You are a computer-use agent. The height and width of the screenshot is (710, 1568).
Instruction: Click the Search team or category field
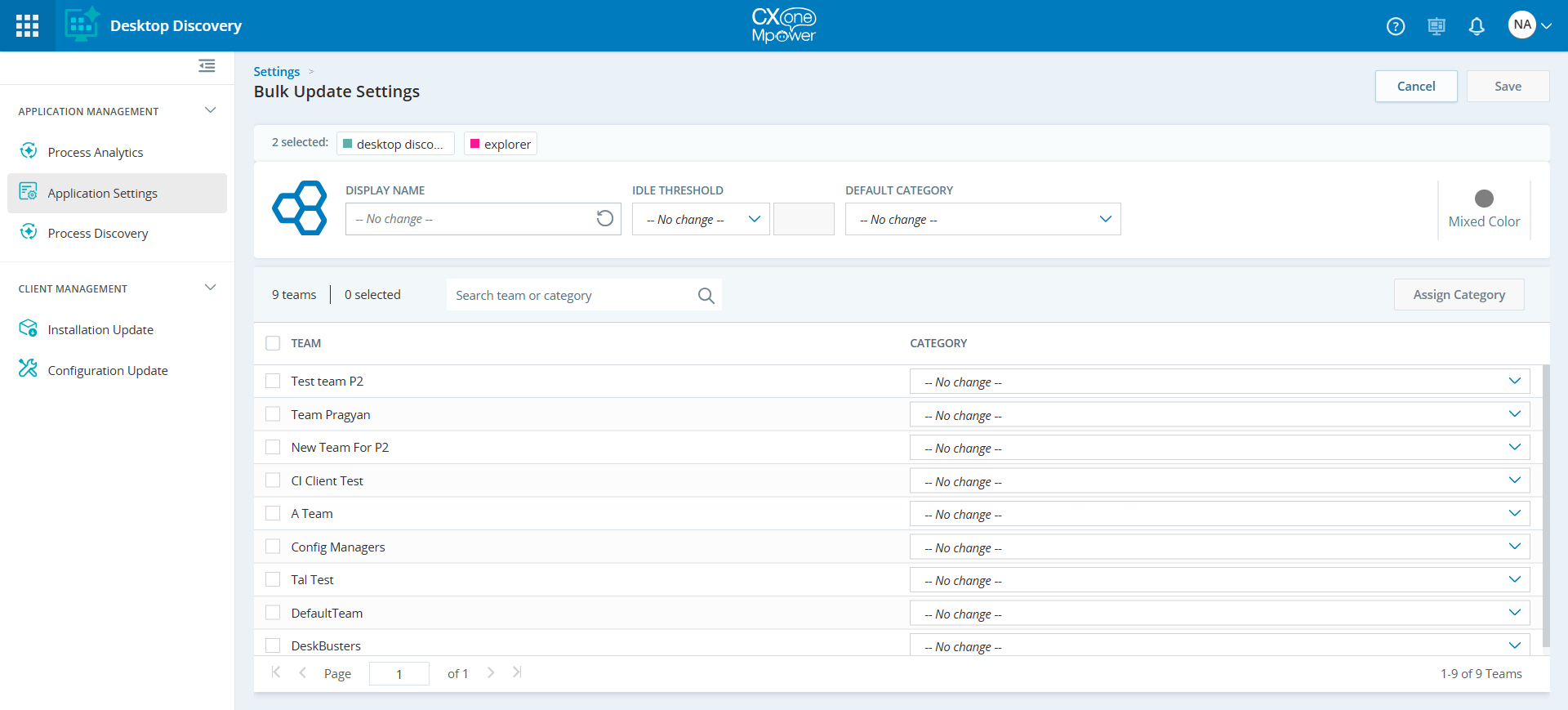coord(572,296)
